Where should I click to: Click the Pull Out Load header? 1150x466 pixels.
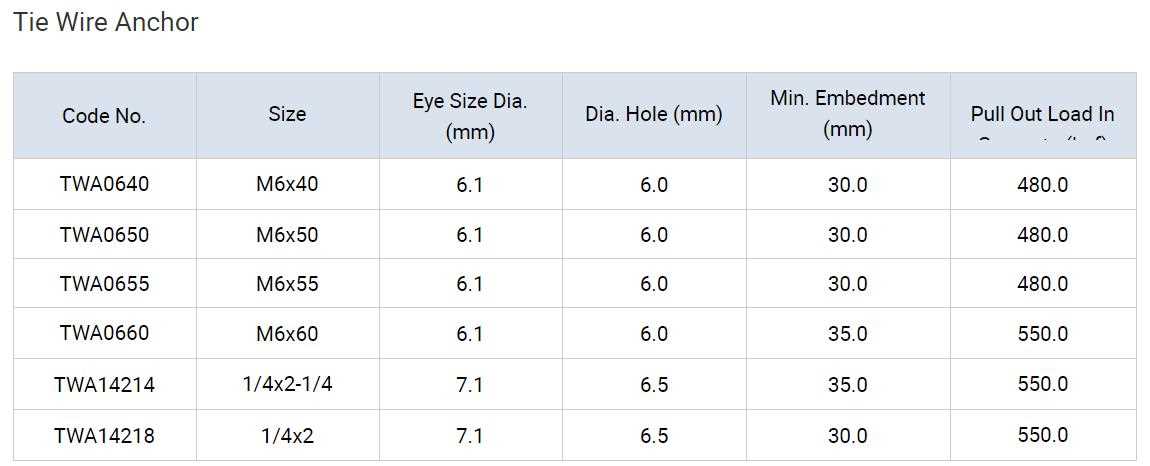1042,115
